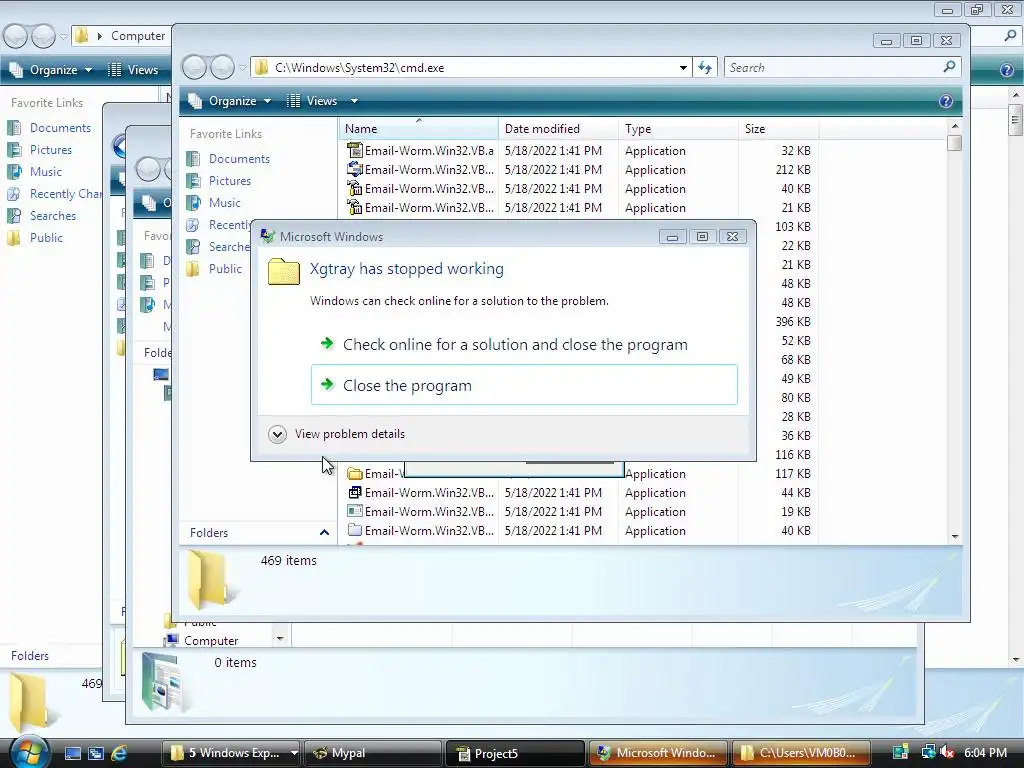Click the folder icon in the Xgtray error dialog
This screenshot has width=1024, height=768.
pos(284,271)
